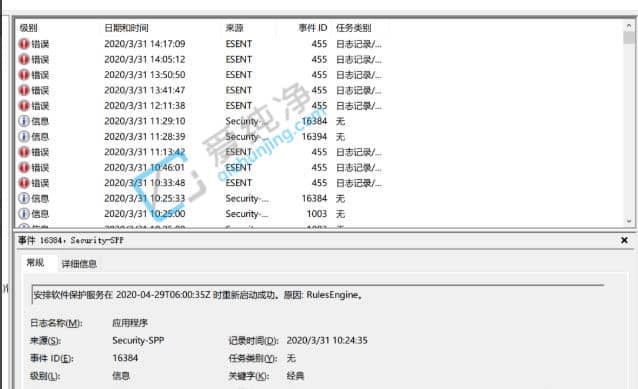Sort by the 级别 column header
The height and width of the screenshot is (389, 638).
tap(28, 28)
